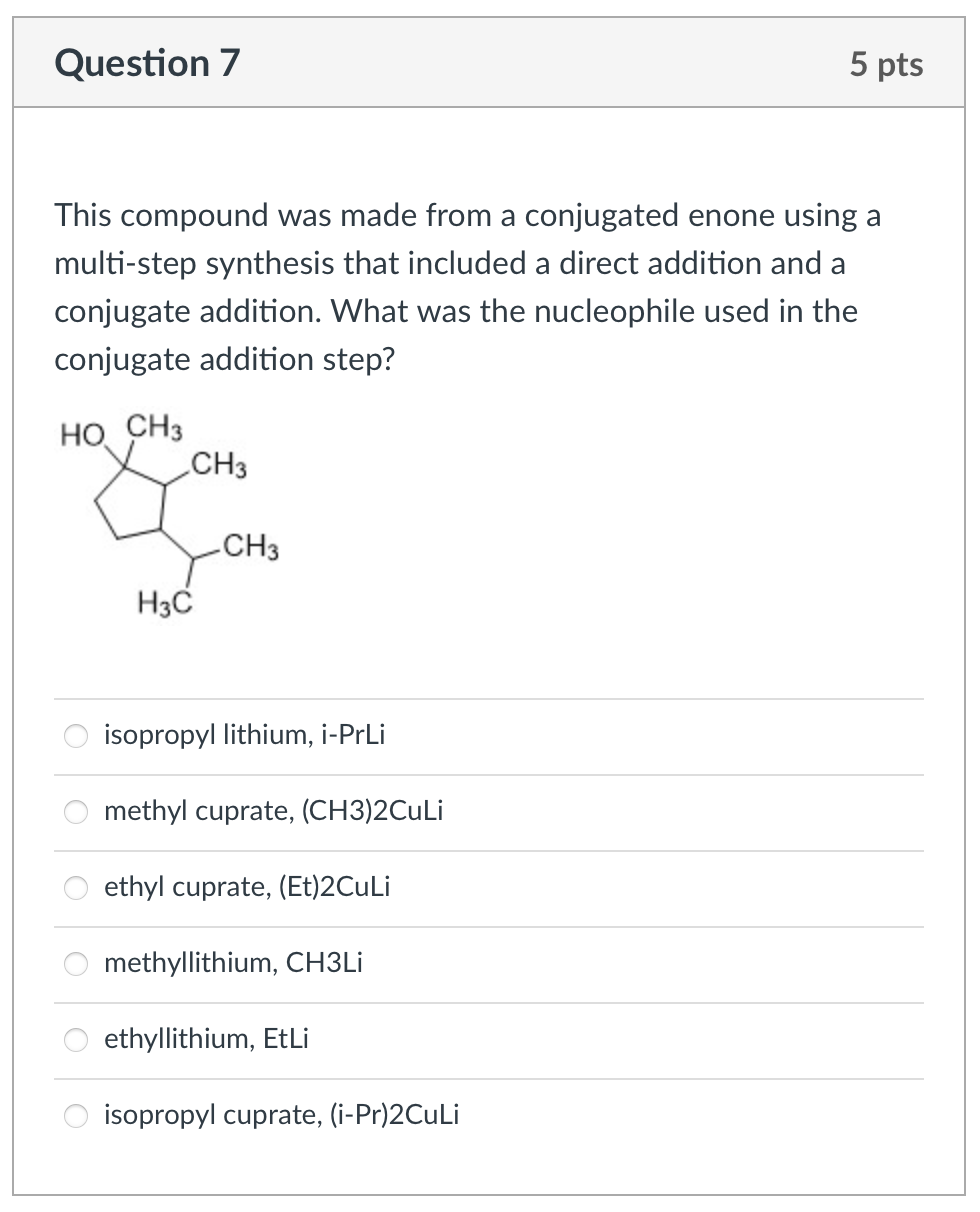The width and height of the screenshot is (980, 1212).
Task: Select the isopropyl lithium, i-PrLi radio button
Action: click(x=75, y=735)
